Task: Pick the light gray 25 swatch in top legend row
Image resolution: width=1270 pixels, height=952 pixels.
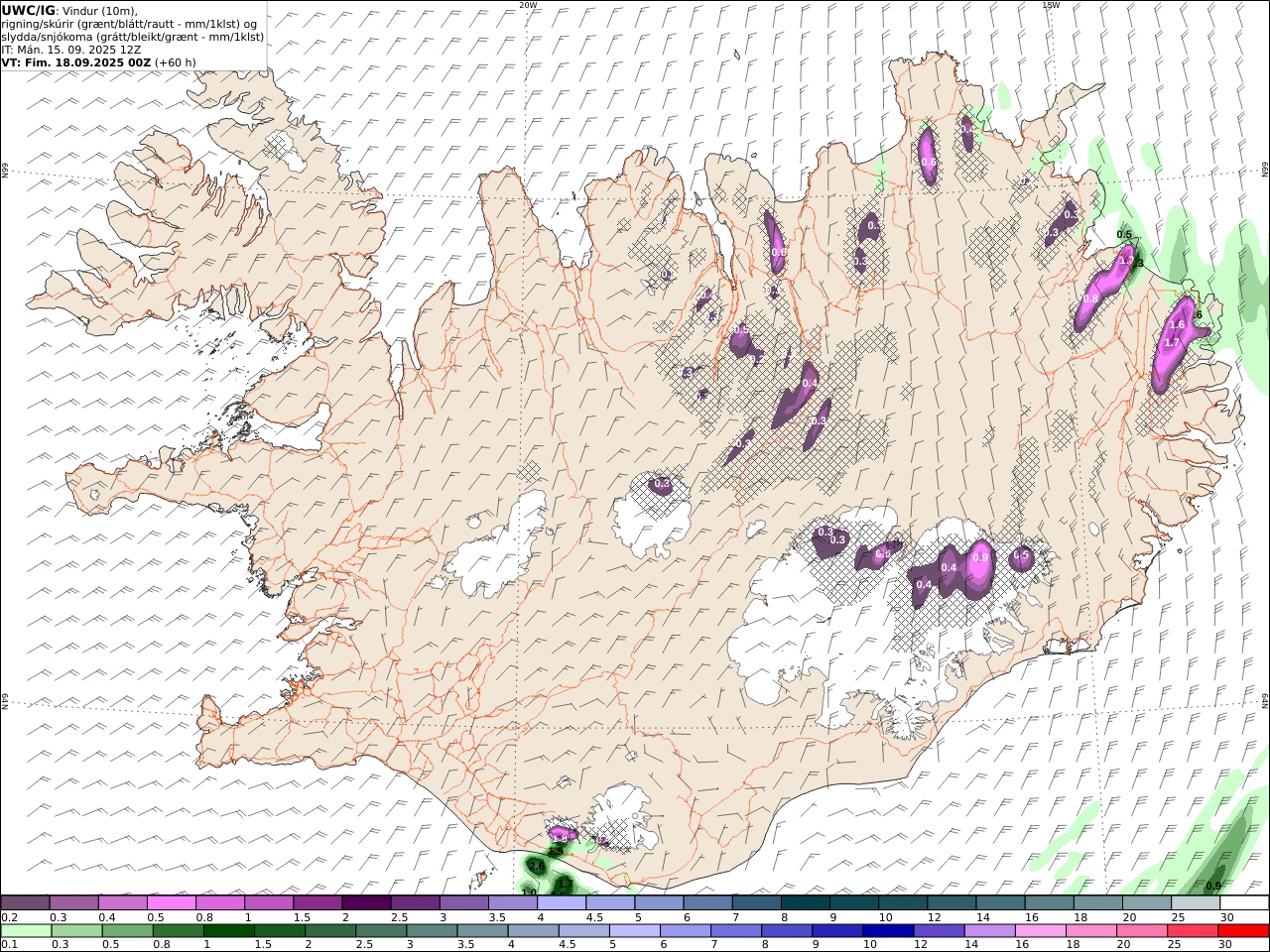Action: coord(1195,903)
